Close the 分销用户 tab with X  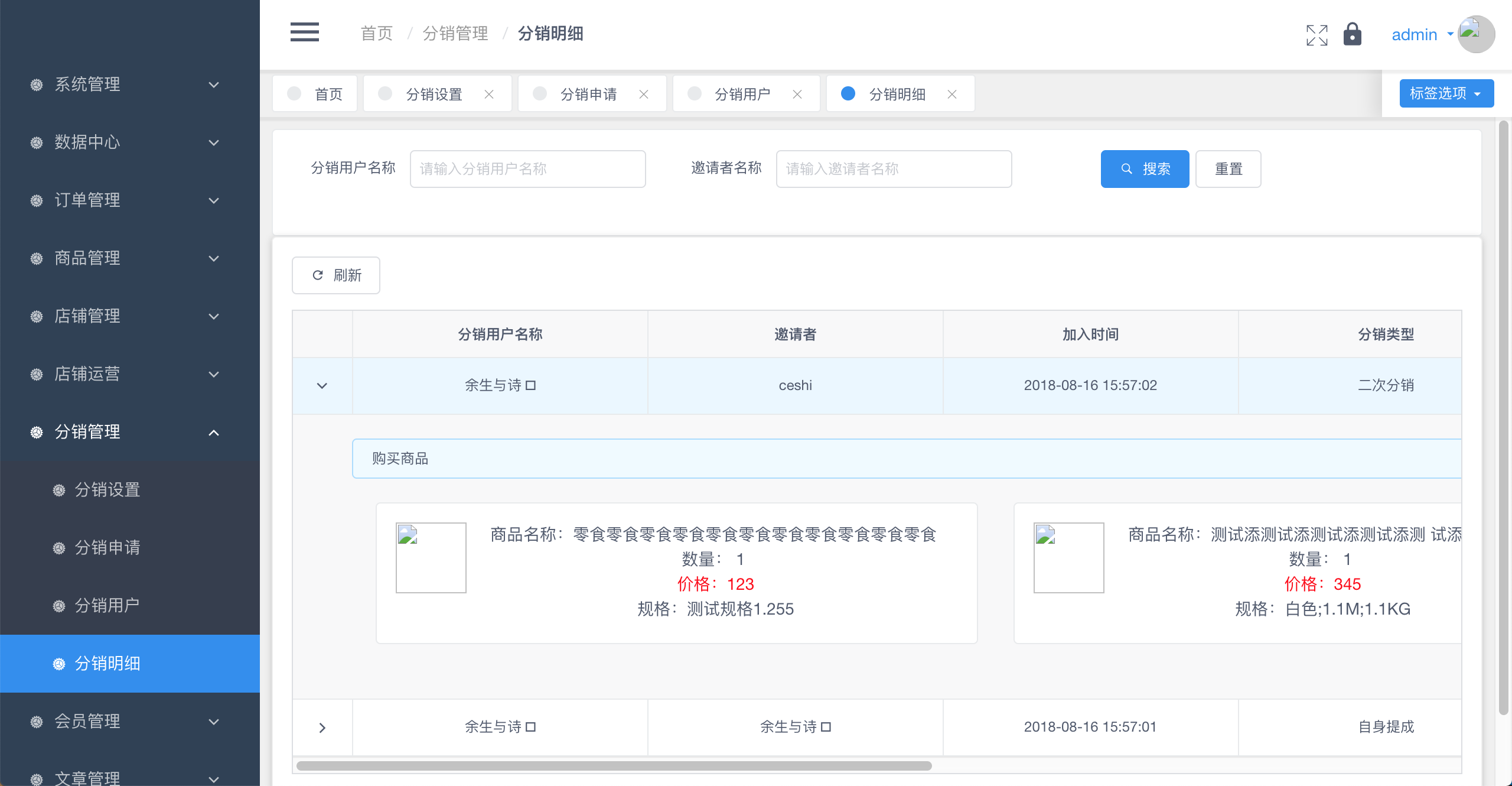tap(797, 94)
